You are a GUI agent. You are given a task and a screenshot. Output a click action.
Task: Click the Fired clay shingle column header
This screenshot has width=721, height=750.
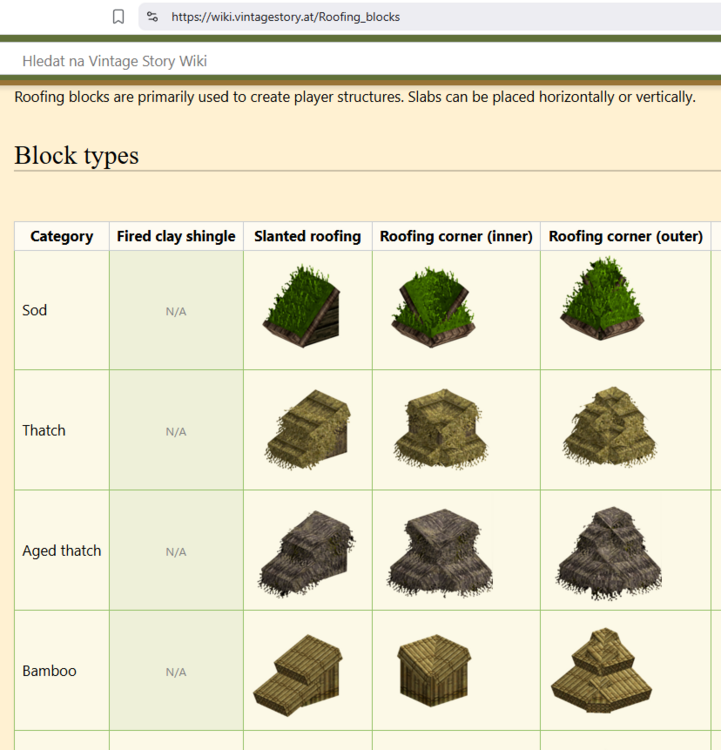click(x=176, y=237)
